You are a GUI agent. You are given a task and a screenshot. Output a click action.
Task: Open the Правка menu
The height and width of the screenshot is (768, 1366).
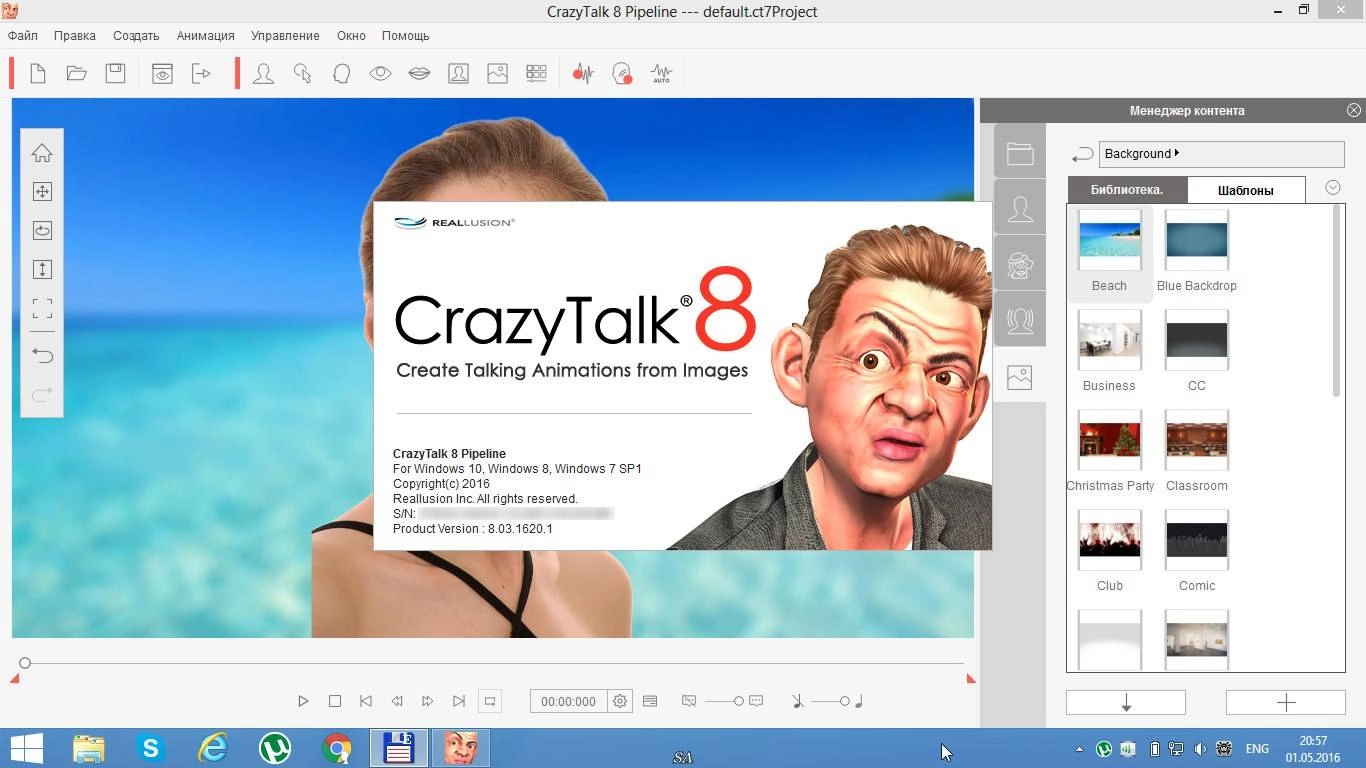(75, 35)
